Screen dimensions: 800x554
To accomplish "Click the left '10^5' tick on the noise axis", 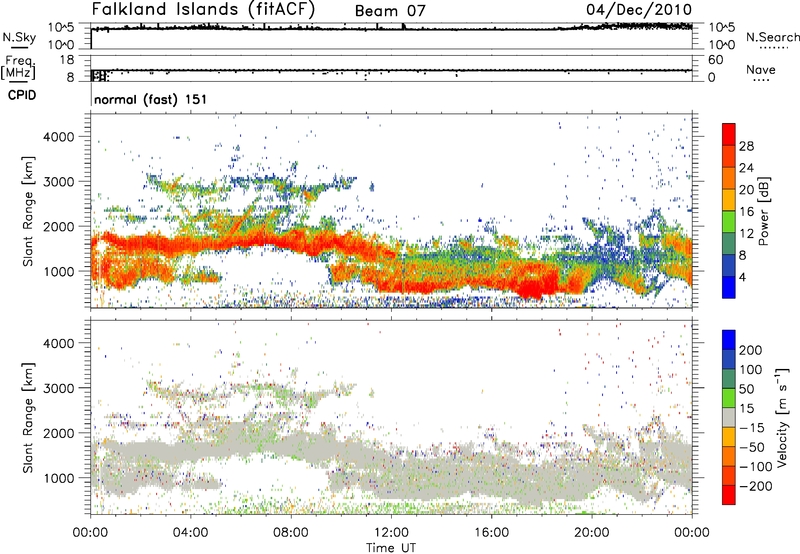I will [x=61, y=28].
